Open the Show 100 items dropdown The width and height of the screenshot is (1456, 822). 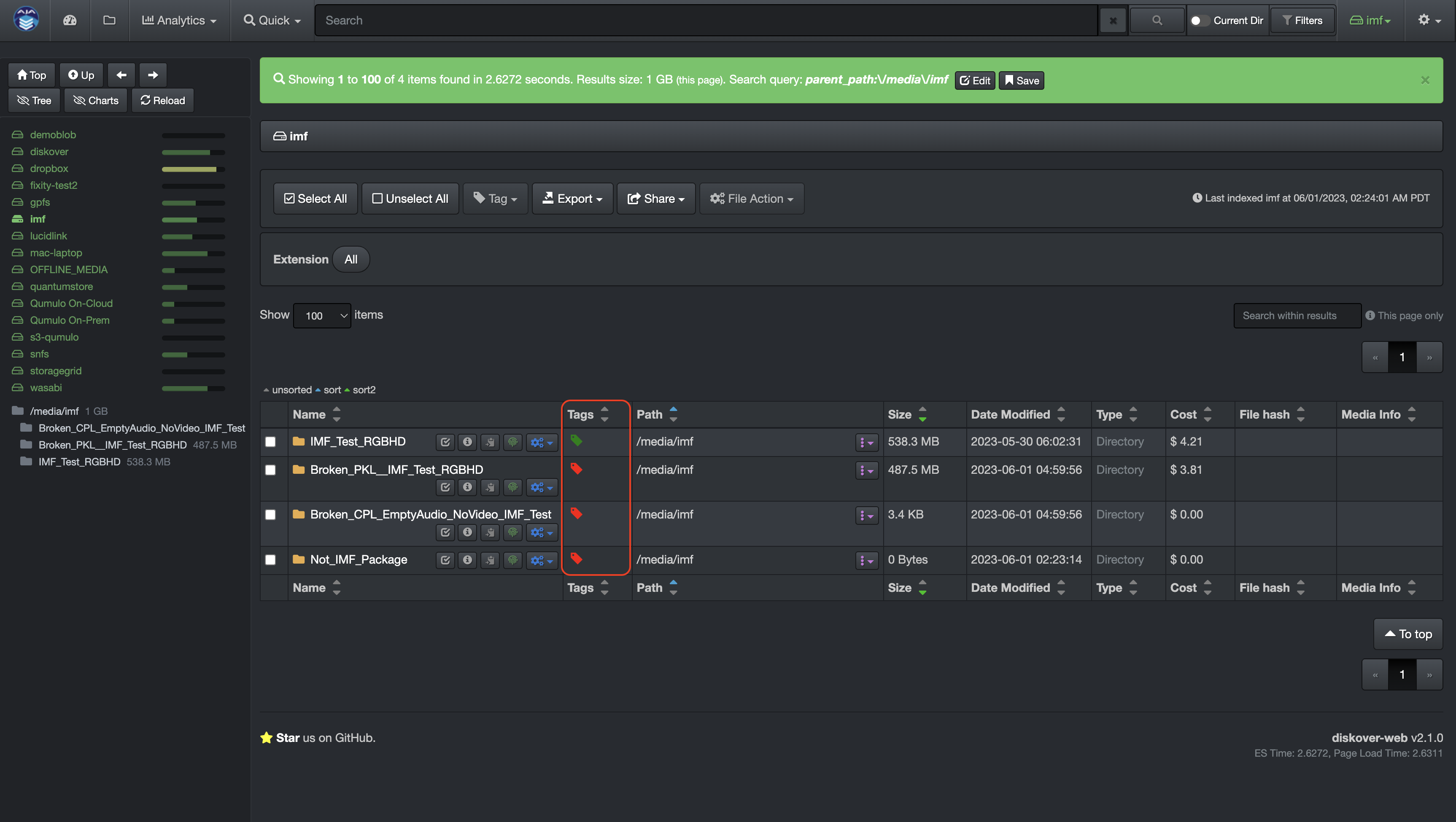point(322,315)
